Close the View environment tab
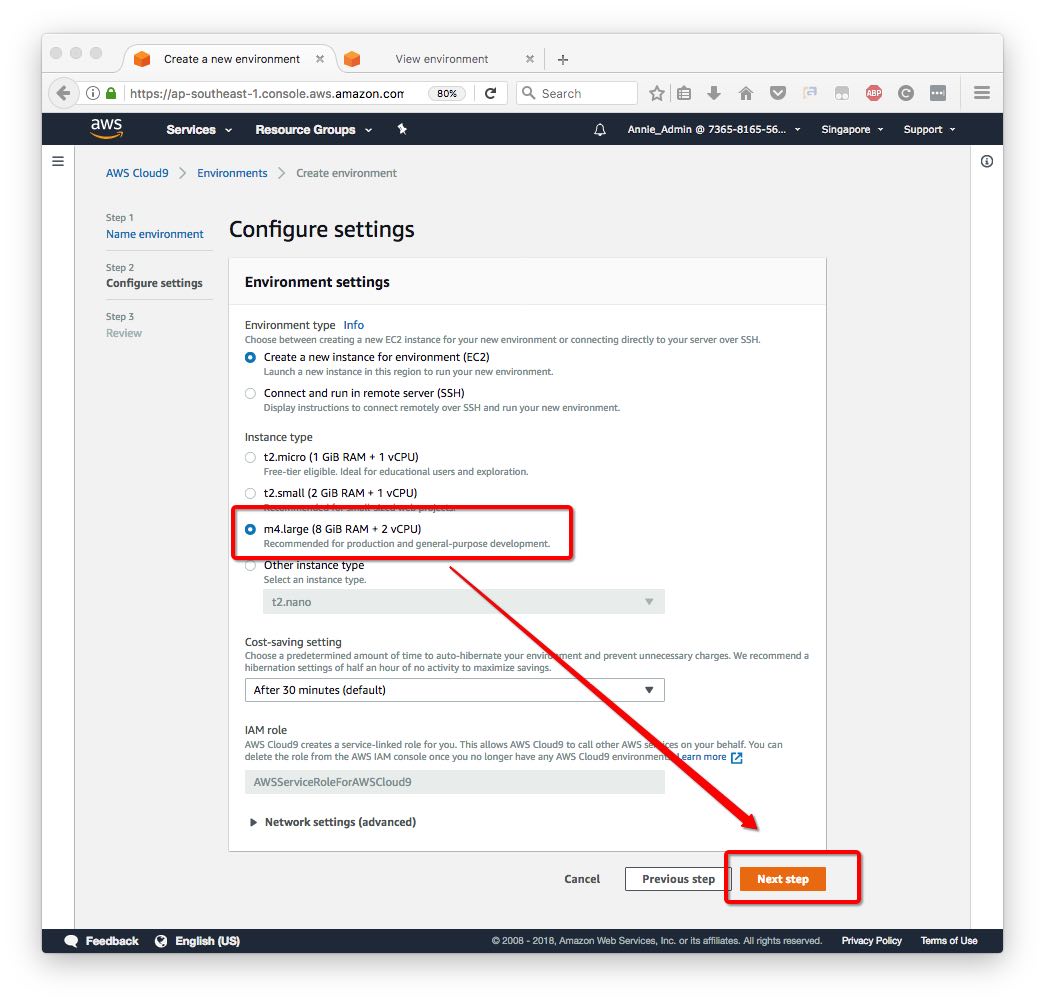Viewport: 1045px width, 1003px height. pos(530,59)
